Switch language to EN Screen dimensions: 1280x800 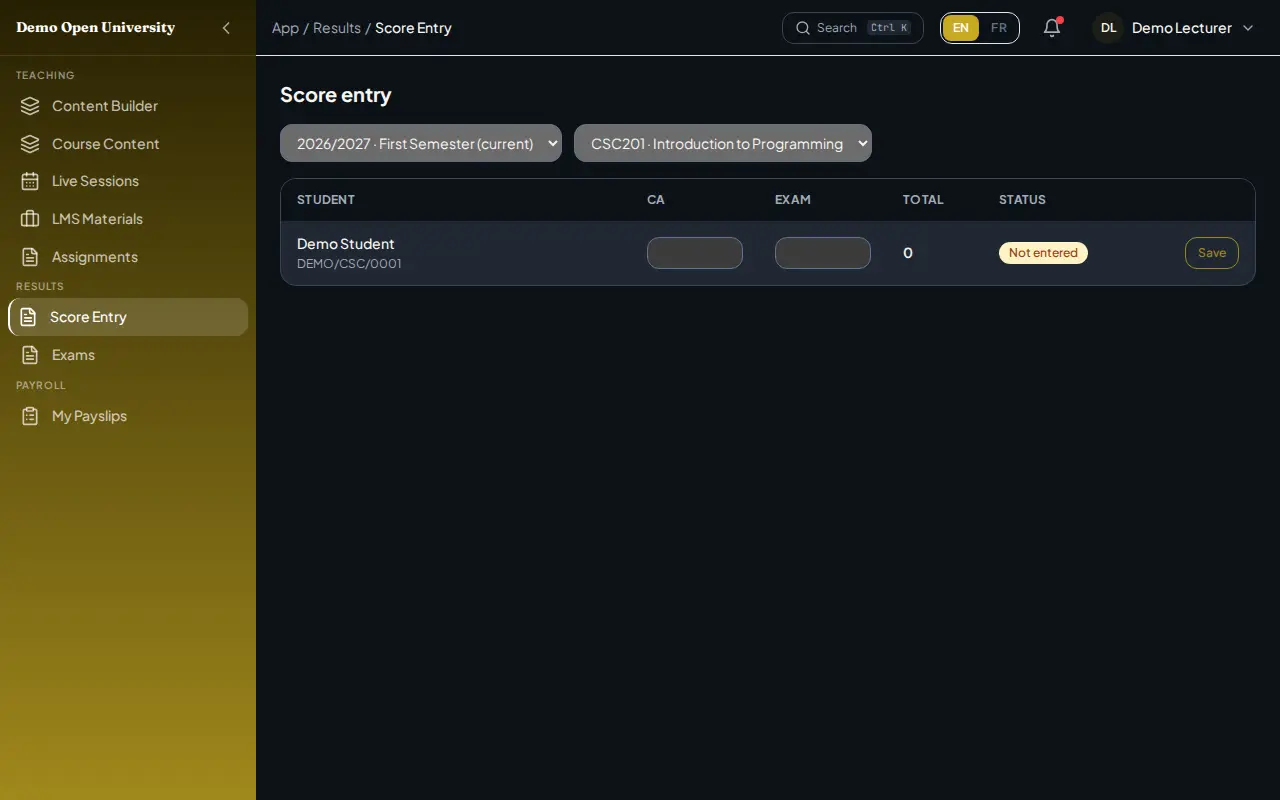click(961, 28)
